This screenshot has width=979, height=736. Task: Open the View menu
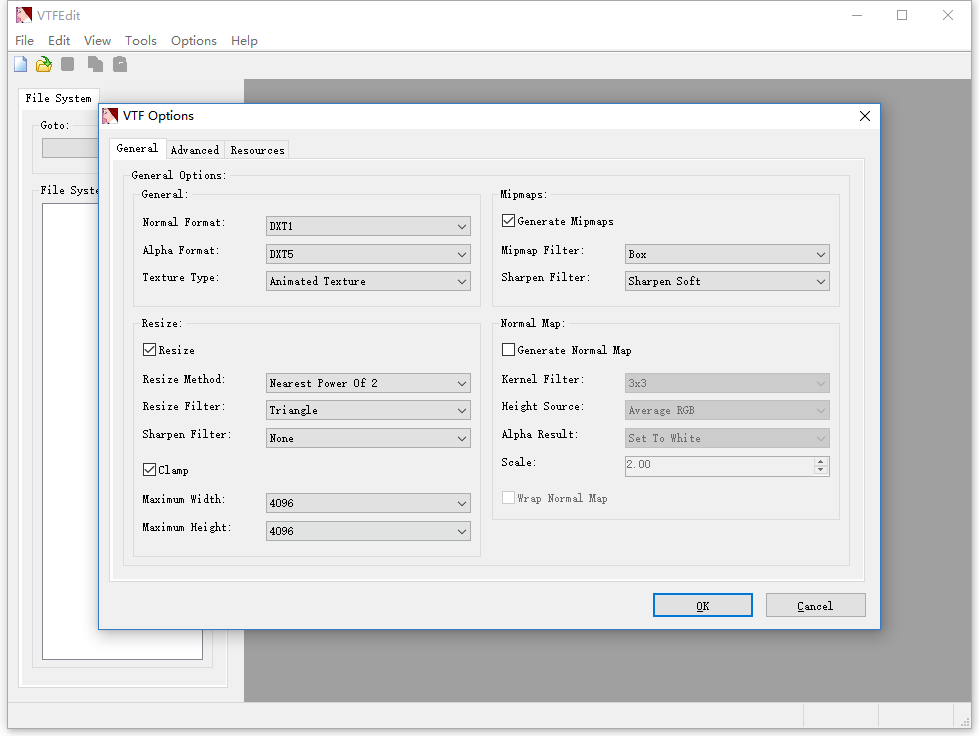coord(97,41)
